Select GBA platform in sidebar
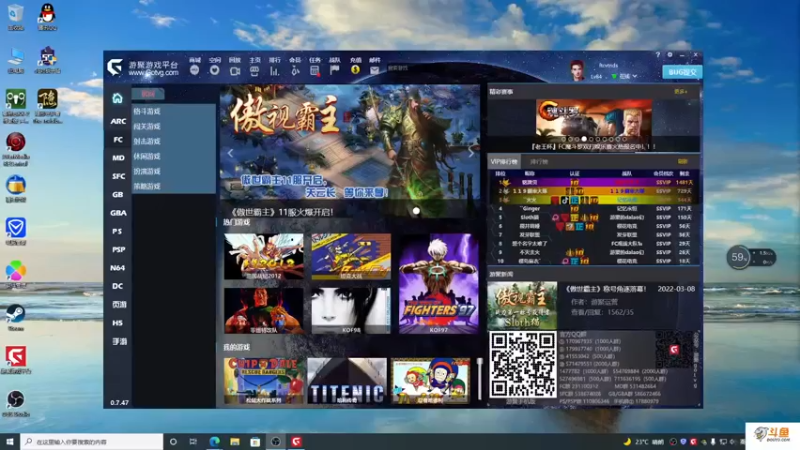 pos(118,213)
